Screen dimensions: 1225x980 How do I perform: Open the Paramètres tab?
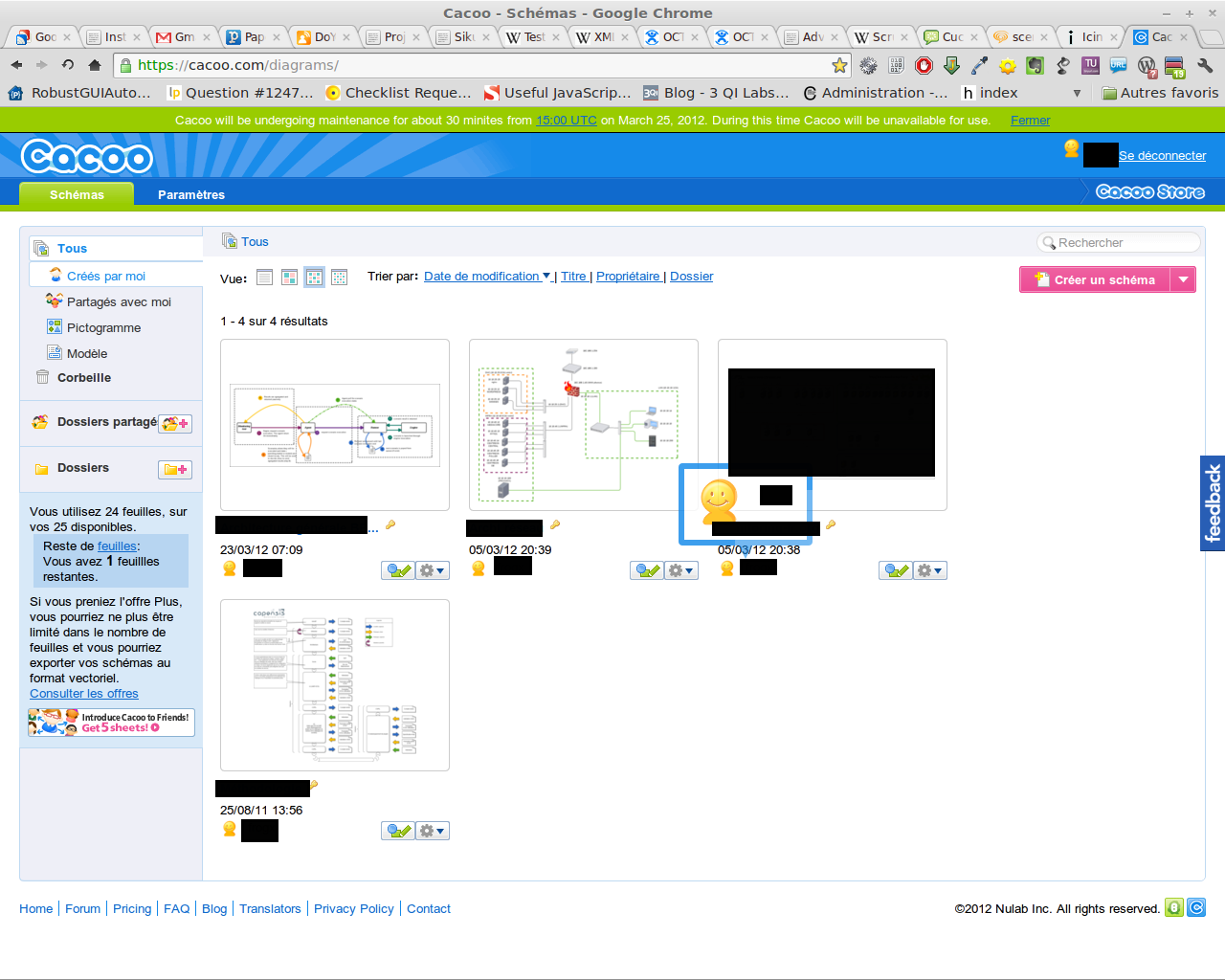(x=191, y=194)
